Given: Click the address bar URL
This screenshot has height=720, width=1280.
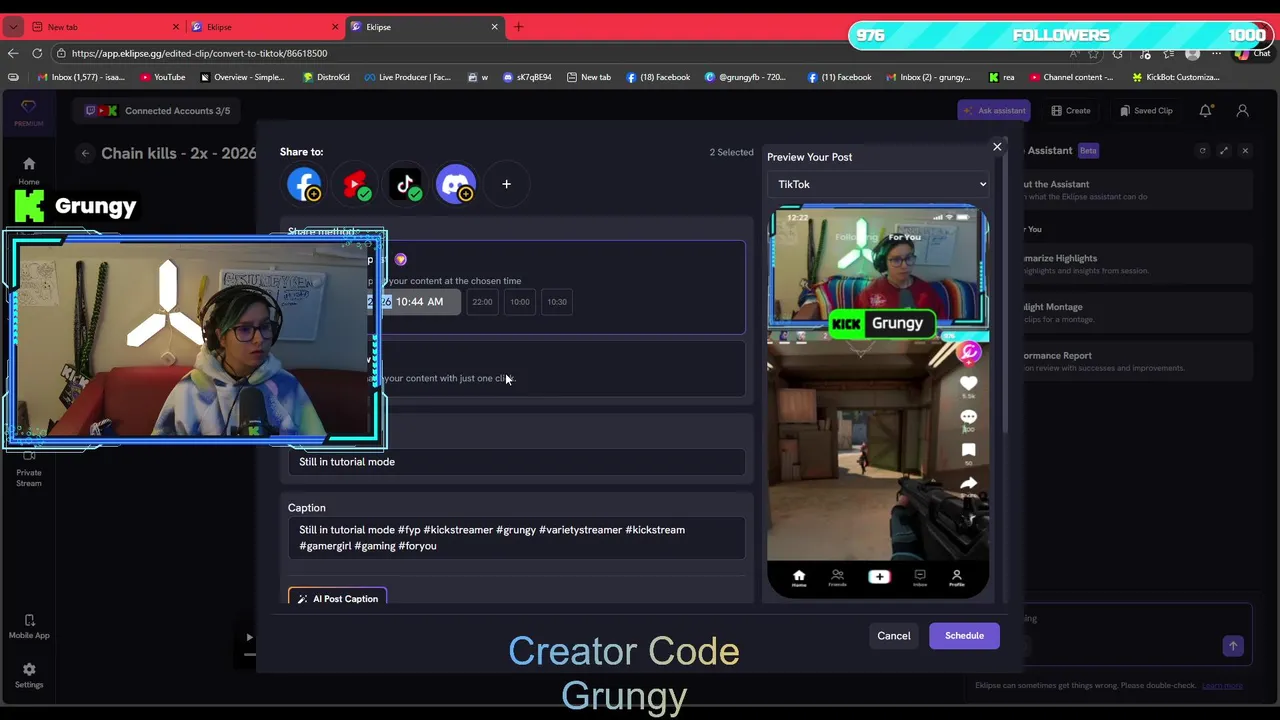Looking at the screenshot, I should tap(200, 53).
